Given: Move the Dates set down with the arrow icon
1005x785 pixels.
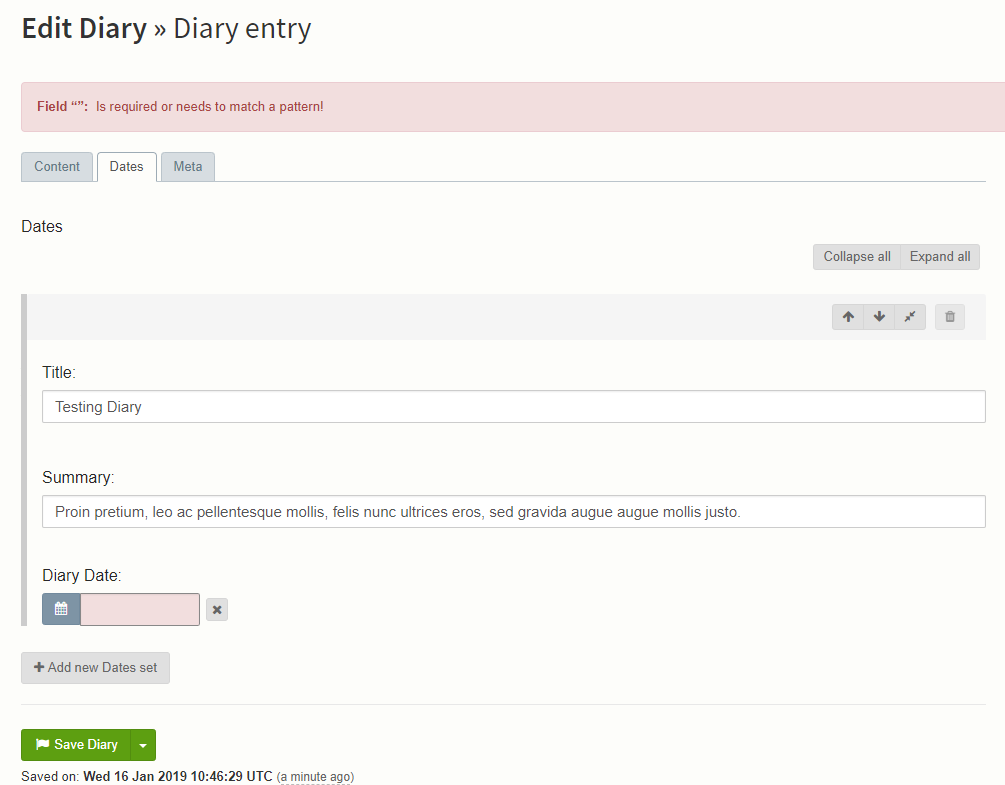Looking at the screenshot, I should pyautogui.click(x=878, y=316).
